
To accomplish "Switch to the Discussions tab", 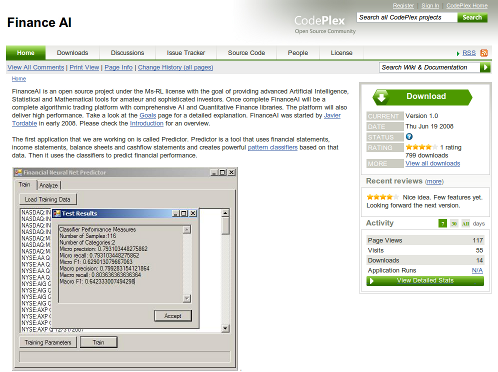I will click(127, 53).
